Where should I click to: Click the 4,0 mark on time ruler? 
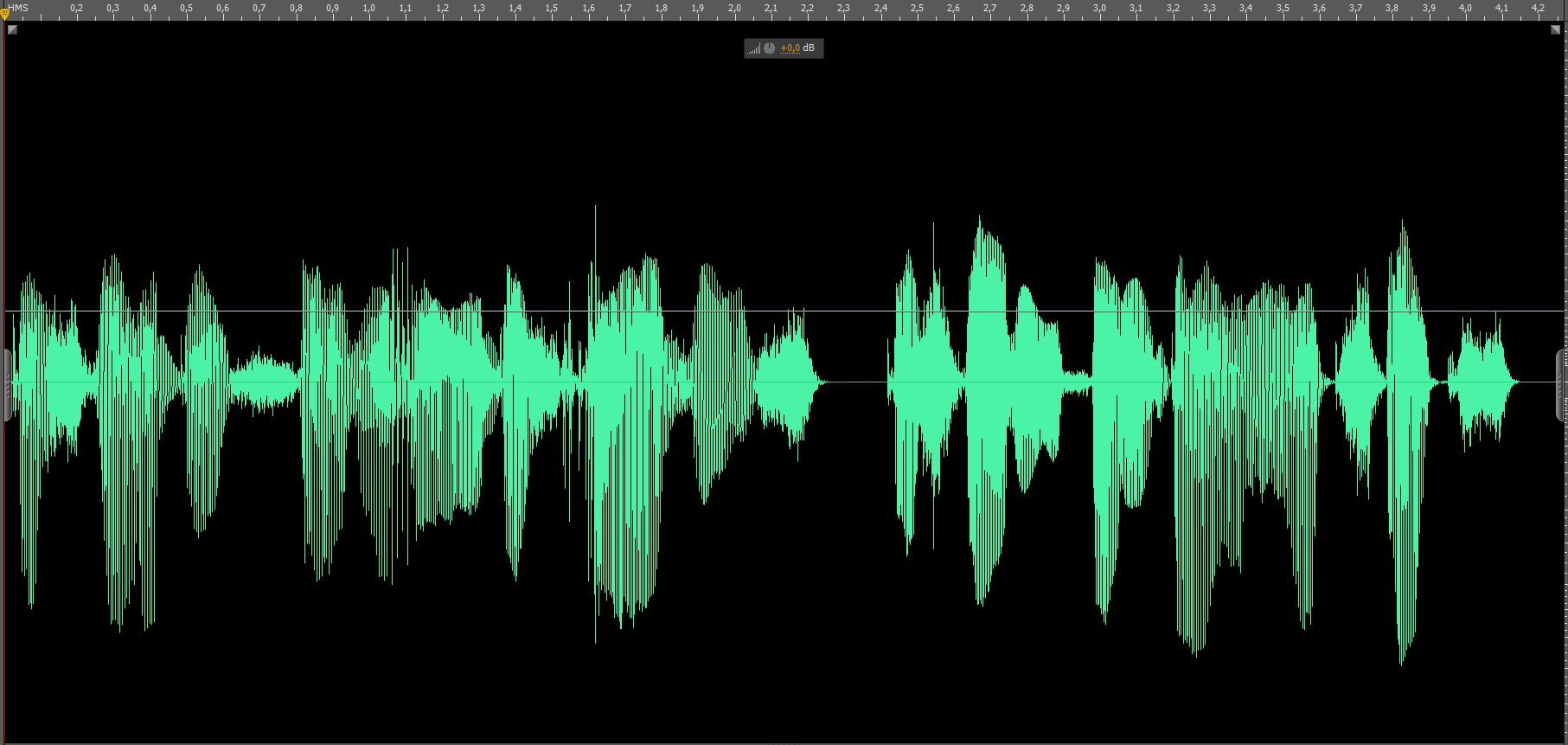[1465, 8]
